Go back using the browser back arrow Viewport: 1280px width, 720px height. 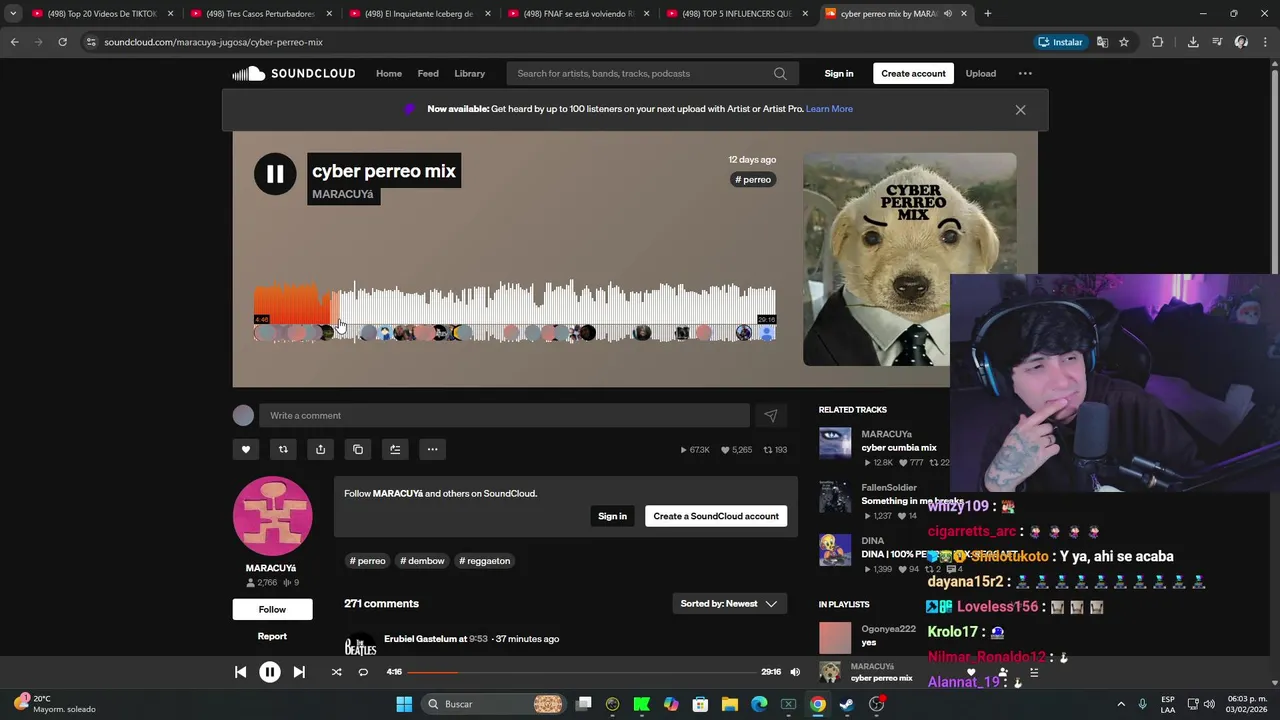coord(14,42)
